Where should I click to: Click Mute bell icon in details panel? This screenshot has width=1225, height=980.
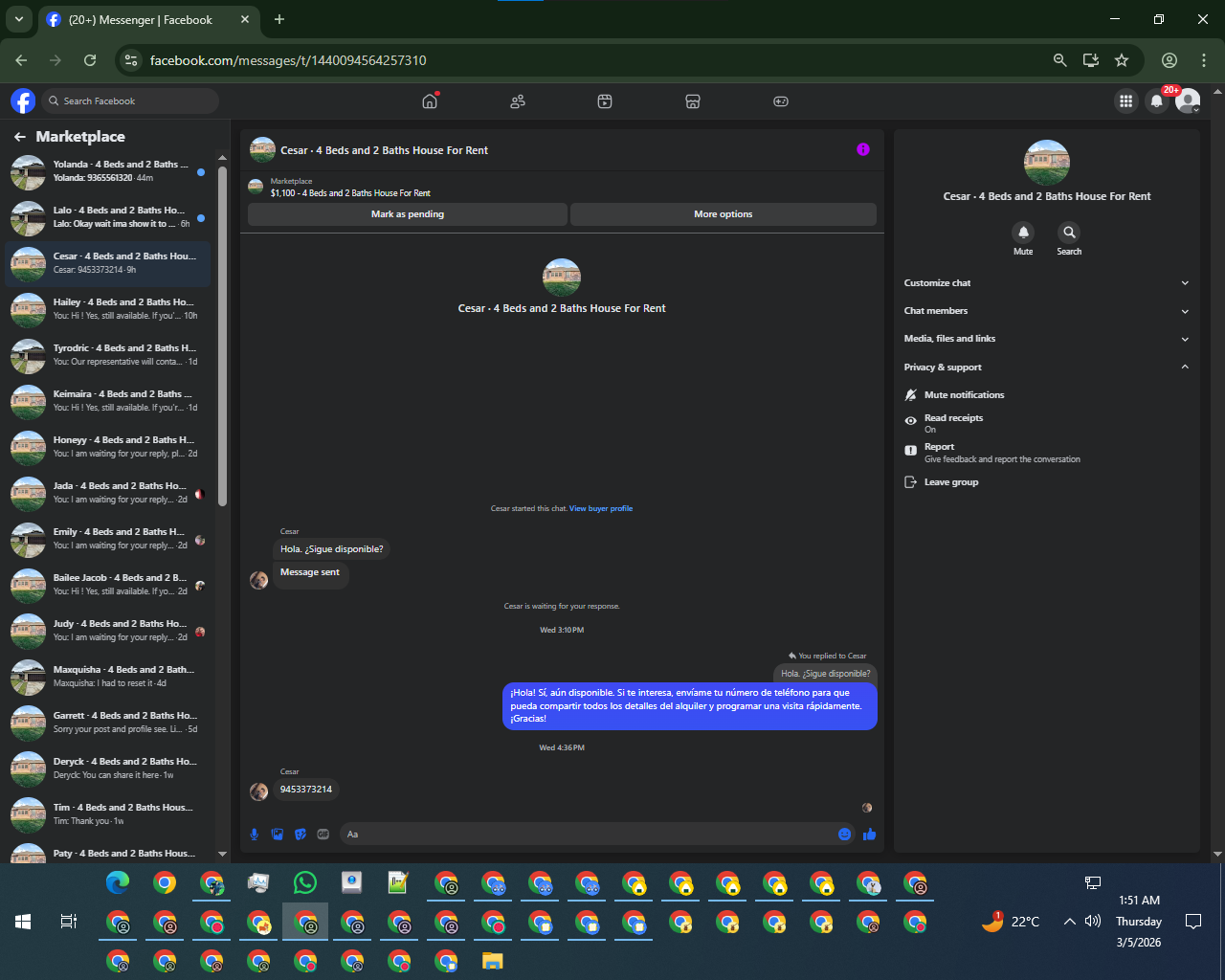point(1023,233)
